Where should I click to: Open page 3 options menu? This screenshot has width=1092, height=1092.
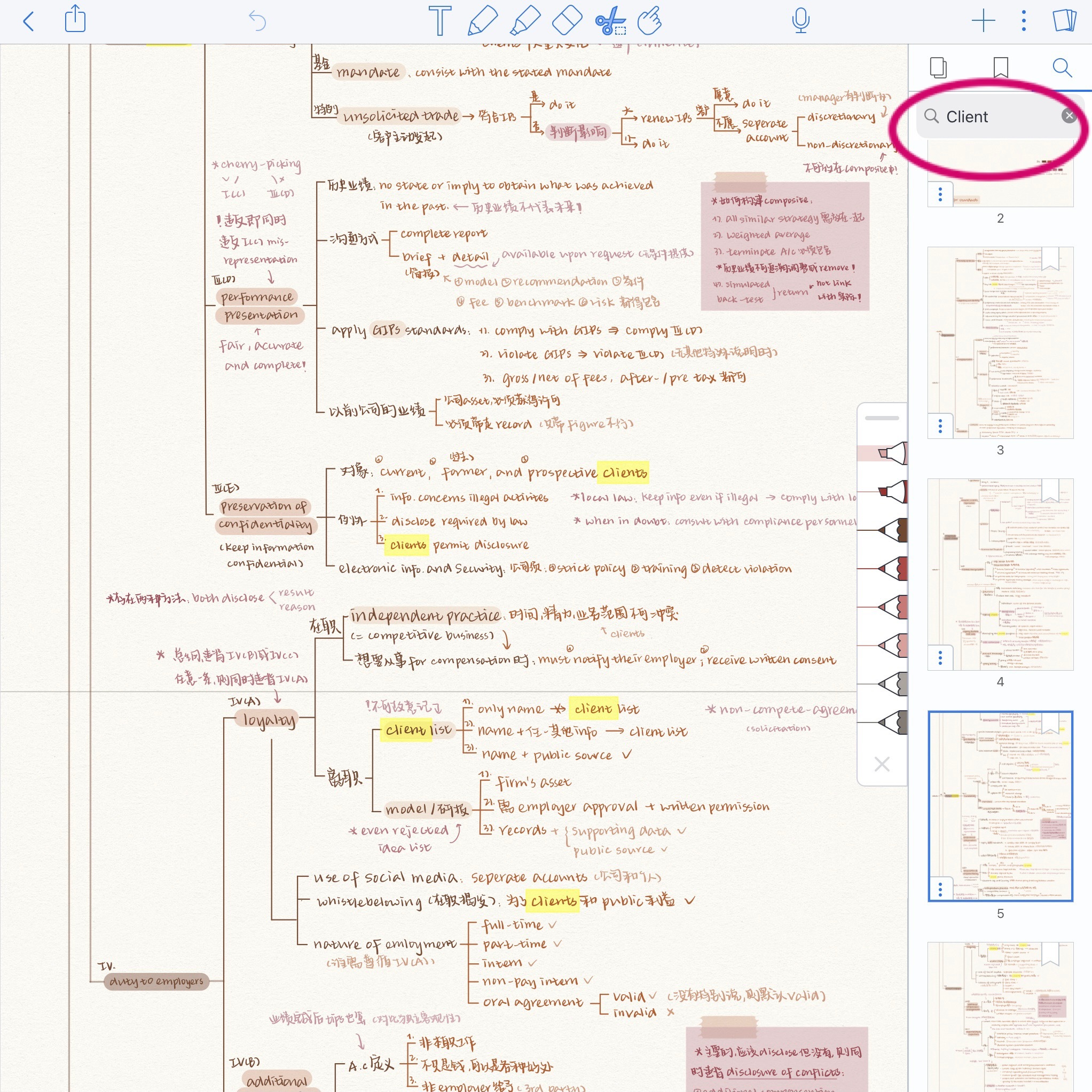click(940, 426)
